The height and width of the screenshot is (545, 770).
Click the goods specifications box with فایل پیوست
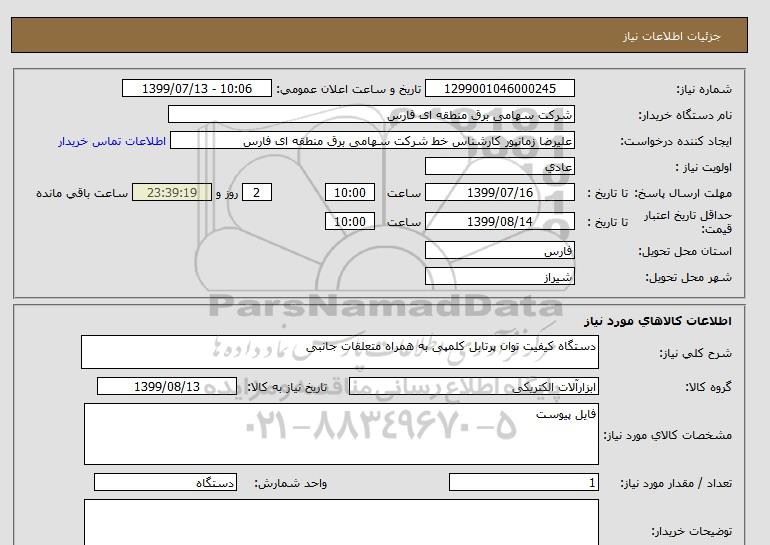tap(341, 434)
